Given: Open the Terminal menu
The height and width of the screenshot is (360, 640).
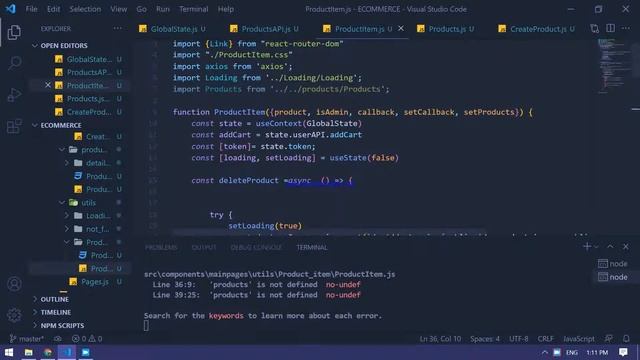Looking at the screenshot, I should click(193, 9).
